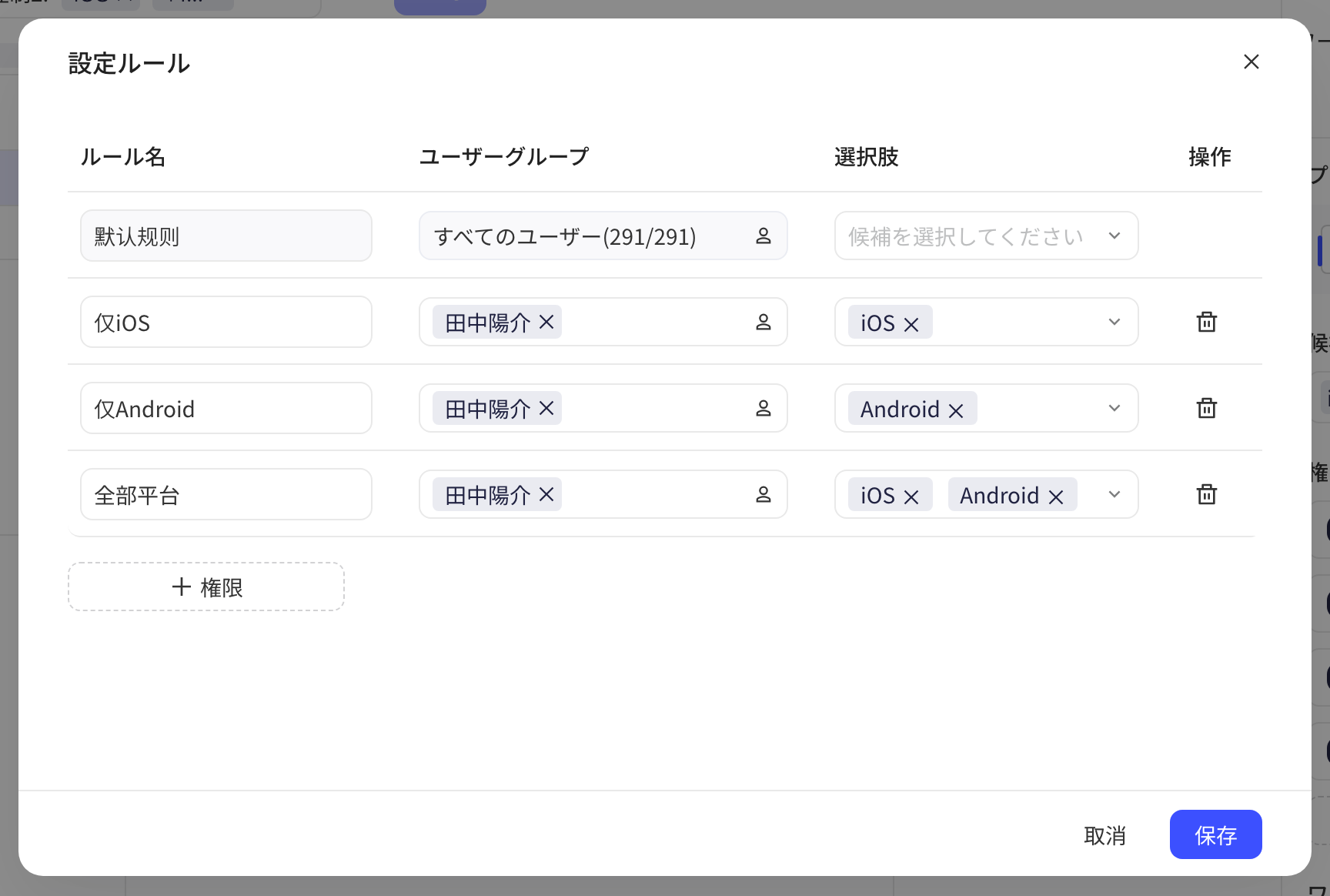
Task: Add a new rule with ＋権限
Action: coord(206,587)
